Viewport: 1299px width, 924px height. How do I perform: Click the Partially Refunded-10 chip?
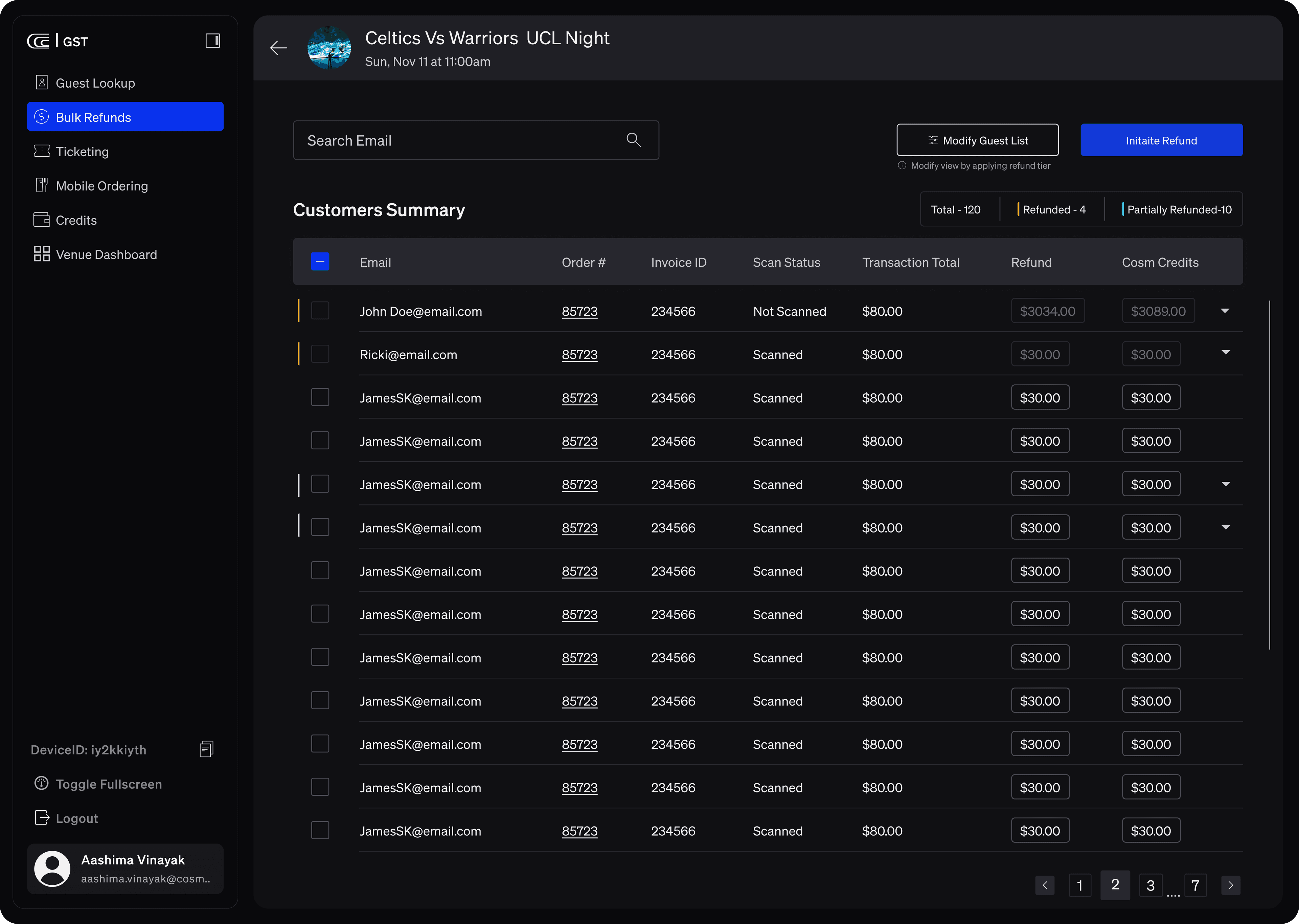pyautogui.click(x=1177, y=209)
